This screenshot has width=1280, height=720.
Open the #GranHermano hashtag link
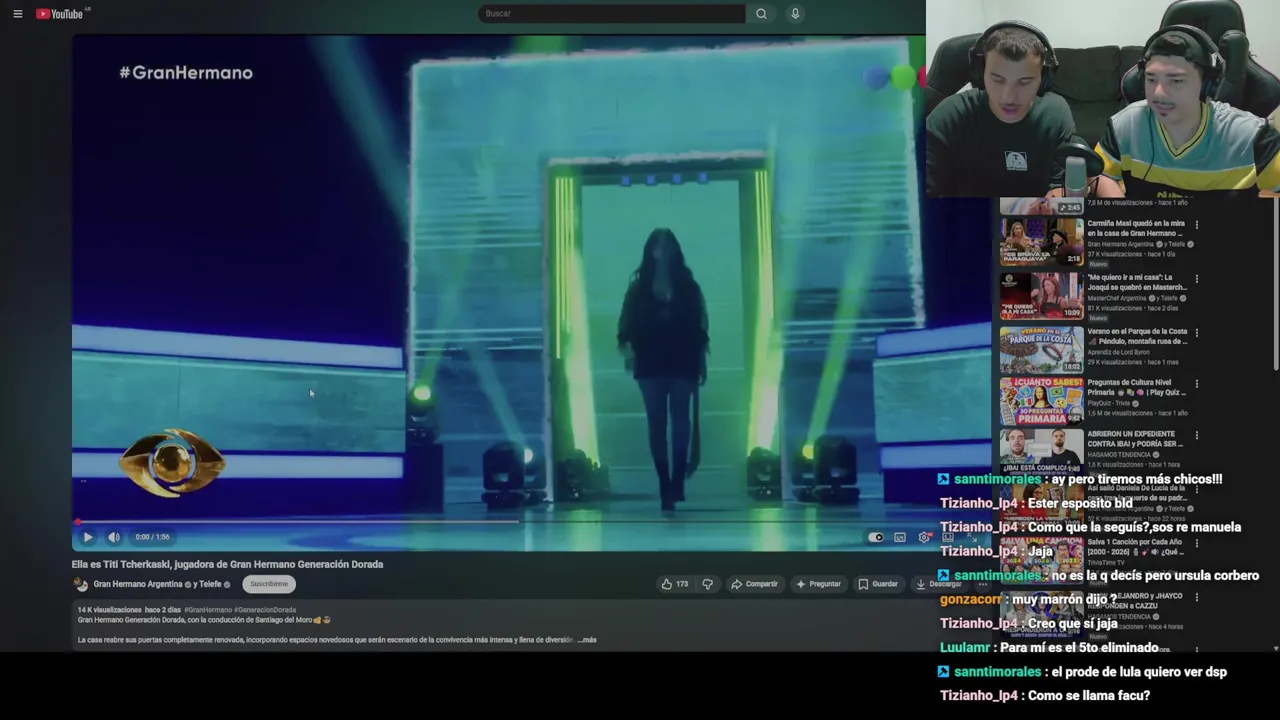coord(208,610)
